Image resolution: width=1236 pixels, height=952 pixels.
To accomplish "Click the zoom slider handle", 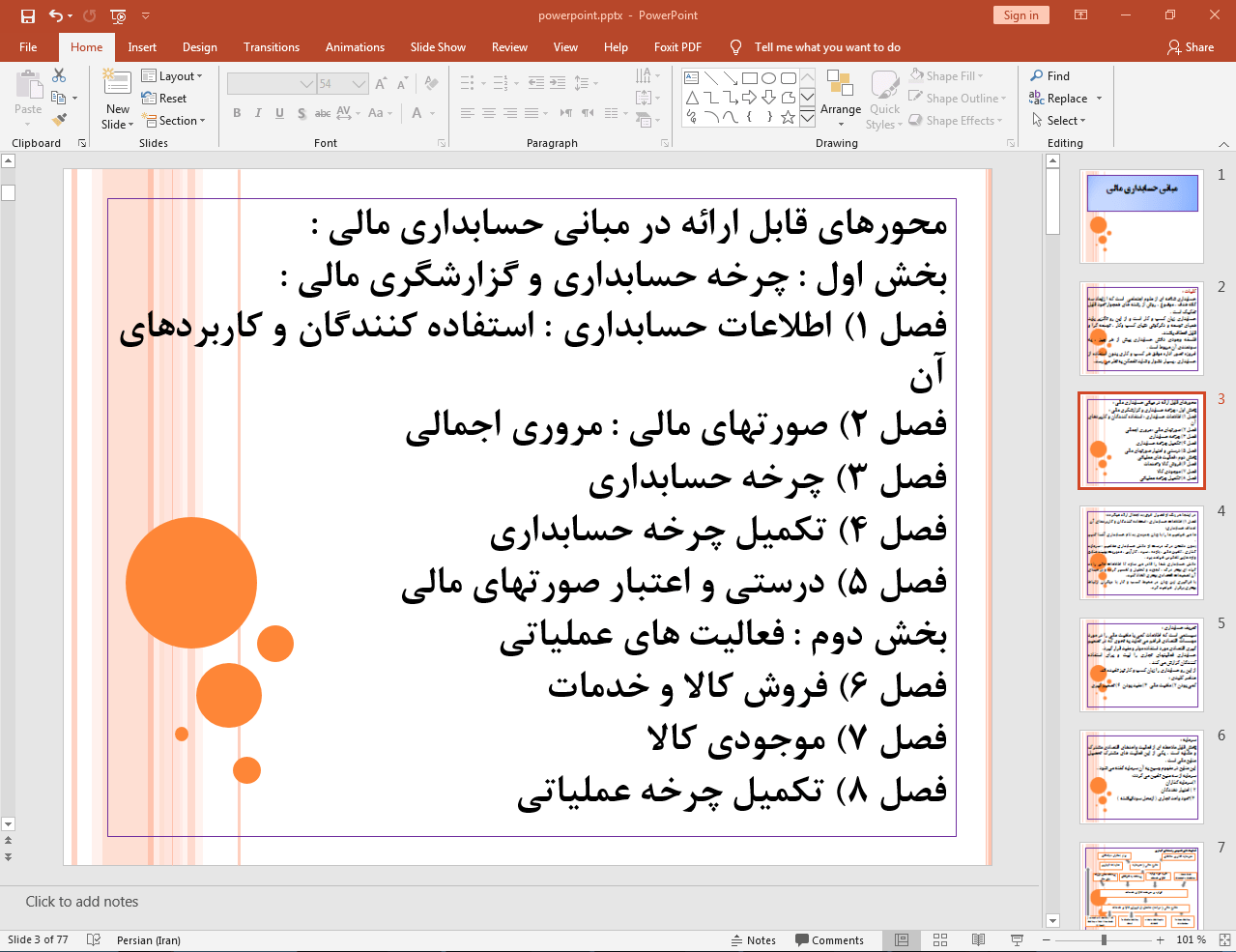I will click(x=1104, y=939).
